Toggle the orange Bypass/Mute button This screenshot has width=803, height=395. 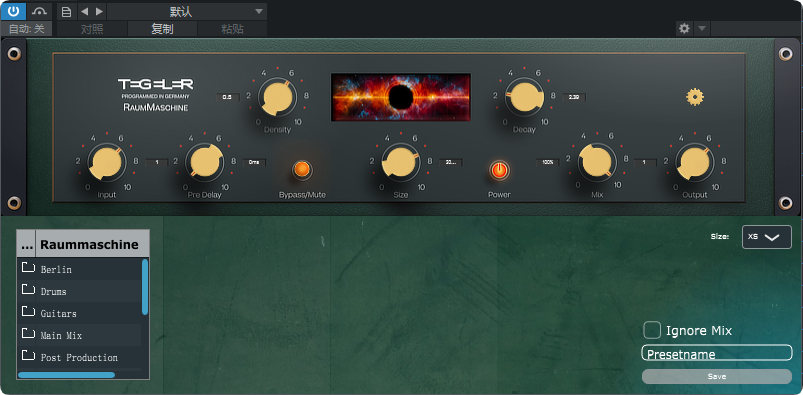tap(302, 170)
